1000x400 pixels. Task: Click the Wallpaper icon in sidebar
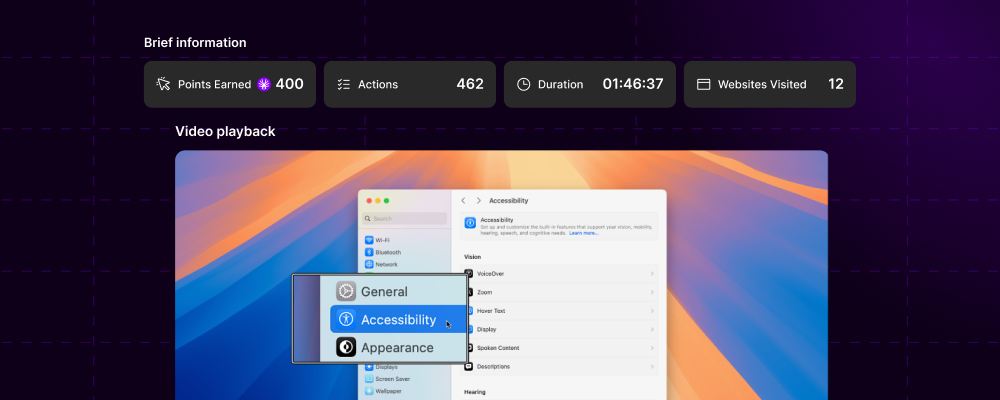coord(369,391)
